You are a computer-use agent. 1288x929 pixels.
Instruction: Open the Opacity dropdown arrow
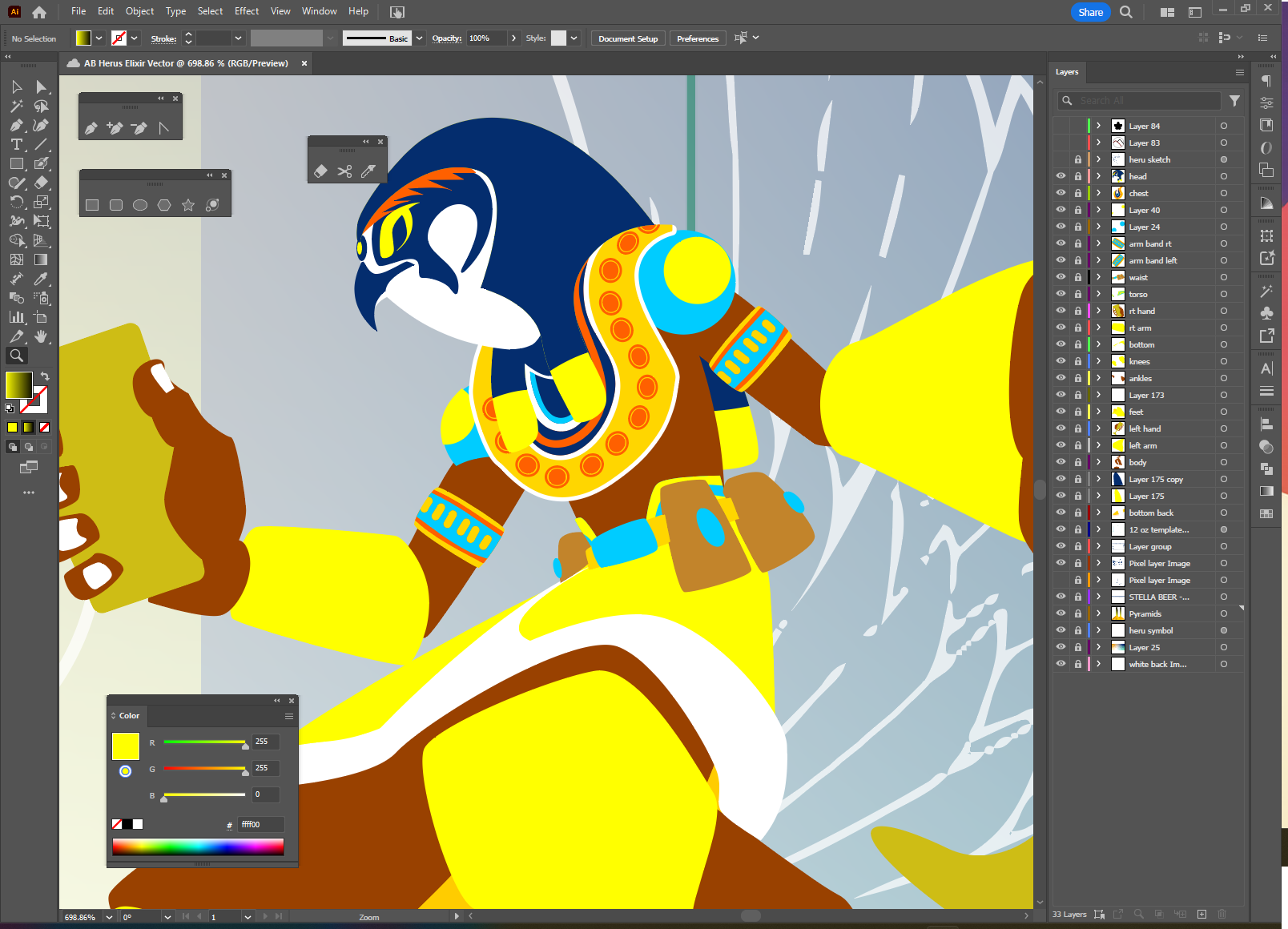pos(513,38)
